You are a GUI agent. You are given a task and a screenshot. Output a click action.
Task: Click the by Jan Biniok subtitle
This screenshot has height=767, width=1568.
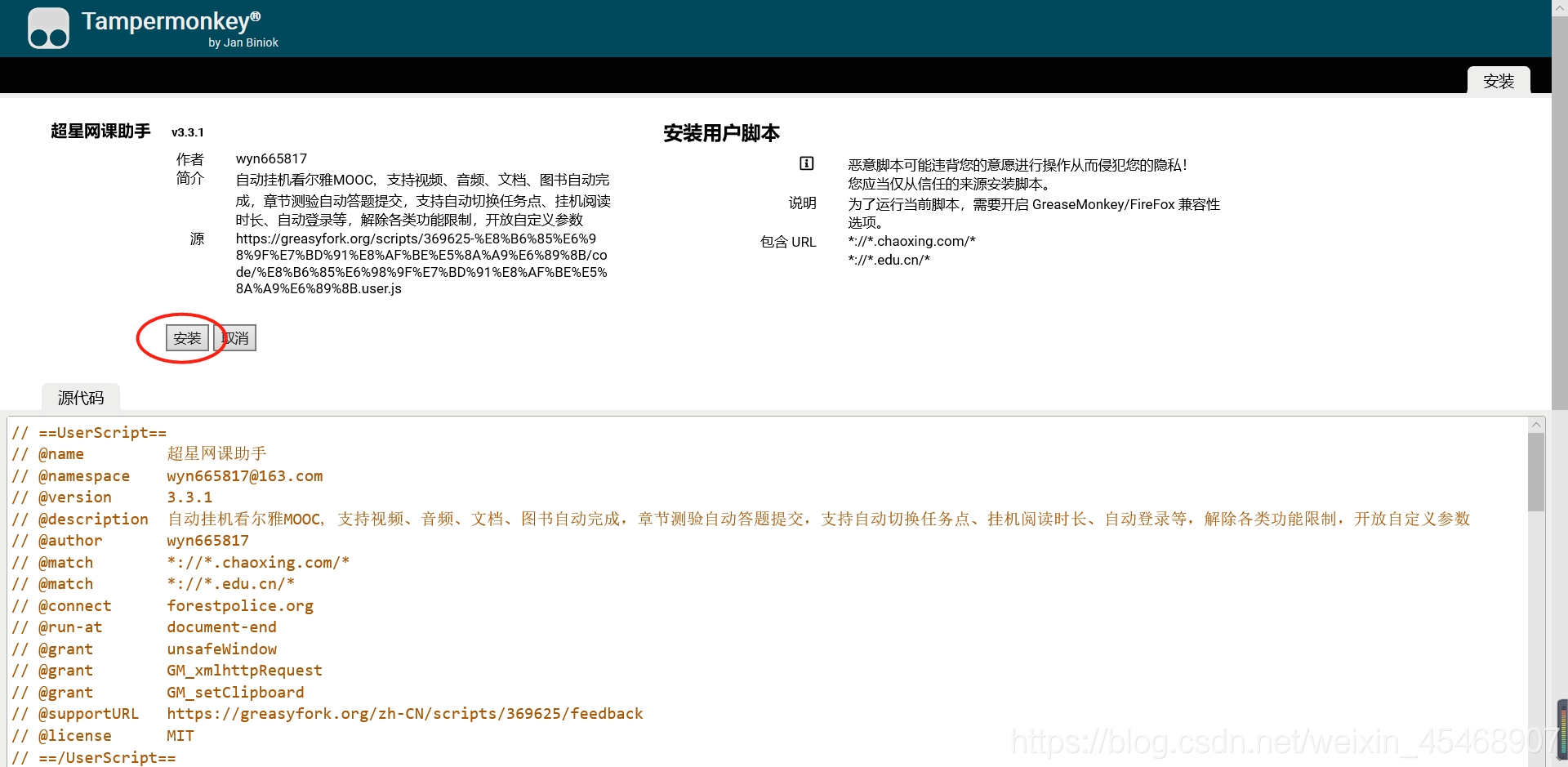click(x=243, y=42)
